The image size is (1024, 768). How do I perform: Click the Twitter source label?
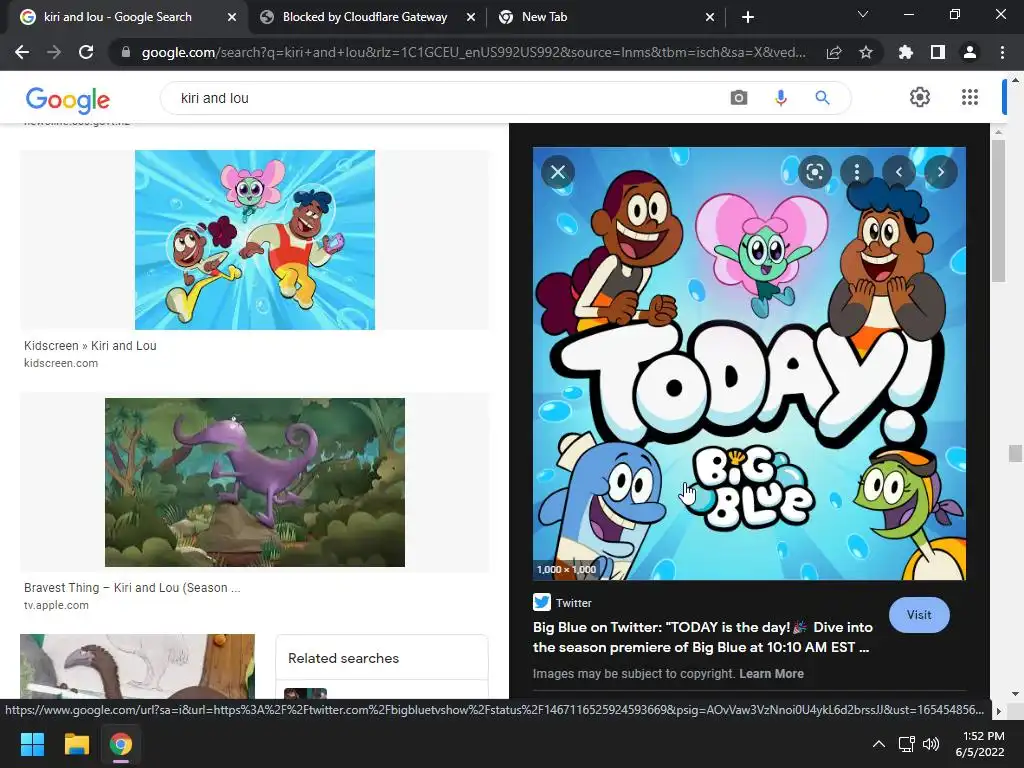point(573,603)
